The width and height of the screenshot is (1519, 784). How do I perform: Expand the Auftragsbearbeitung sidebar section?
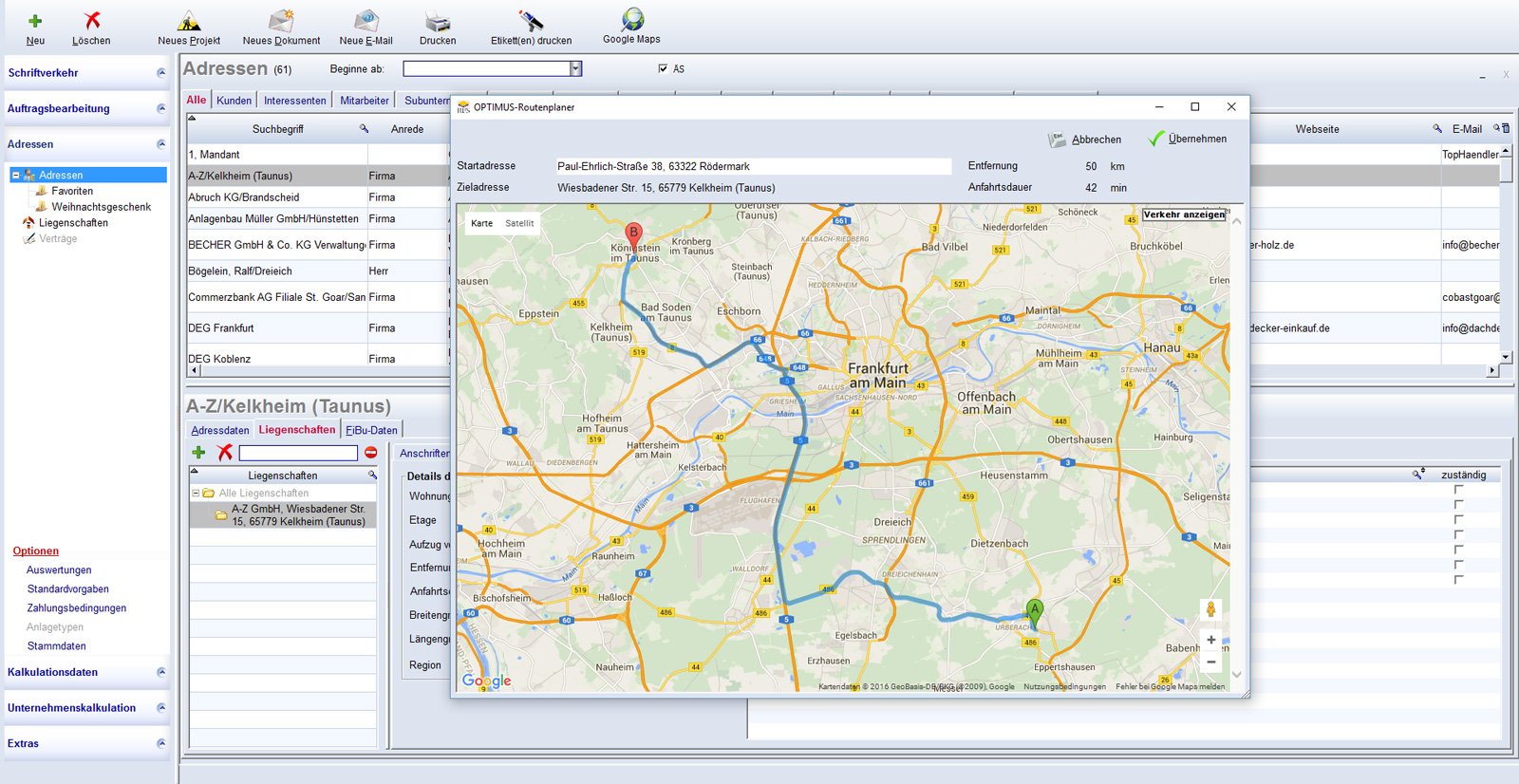[x=161, y=108]
